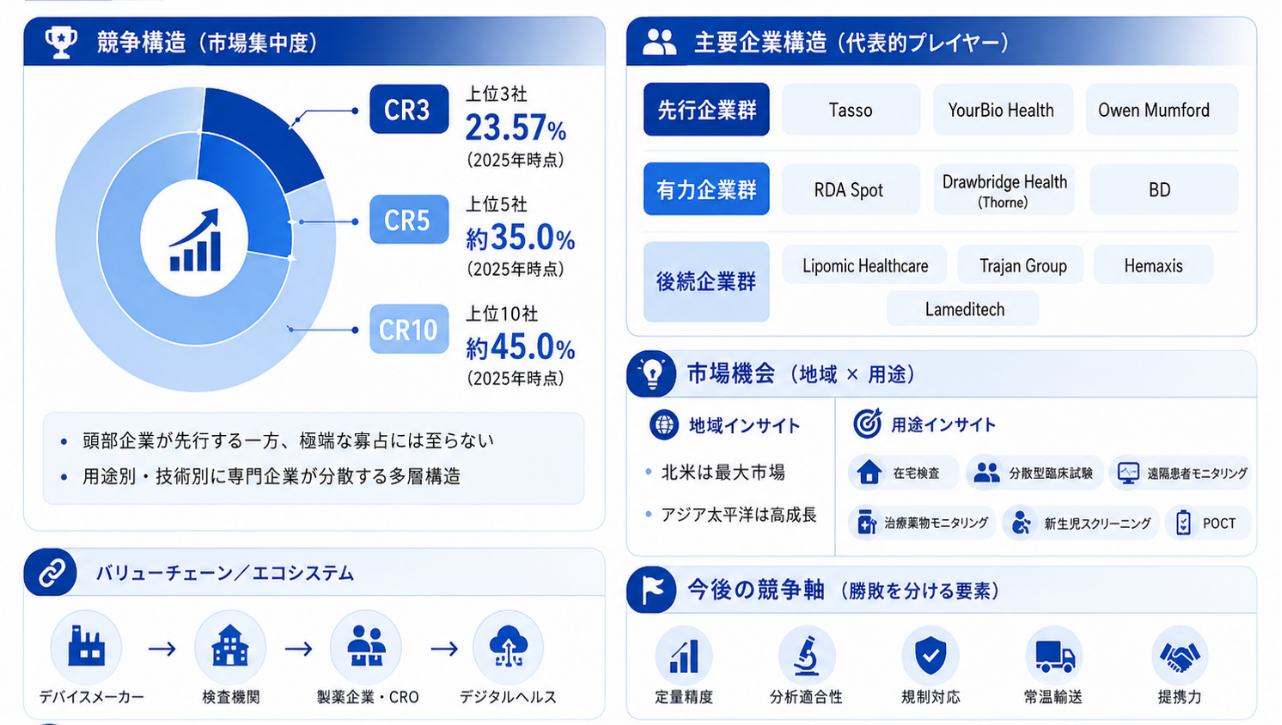Screen dimensions: 1282x725
Task: Click the CR10 label button
Action: pyautogui.click(x=409, y=329)
